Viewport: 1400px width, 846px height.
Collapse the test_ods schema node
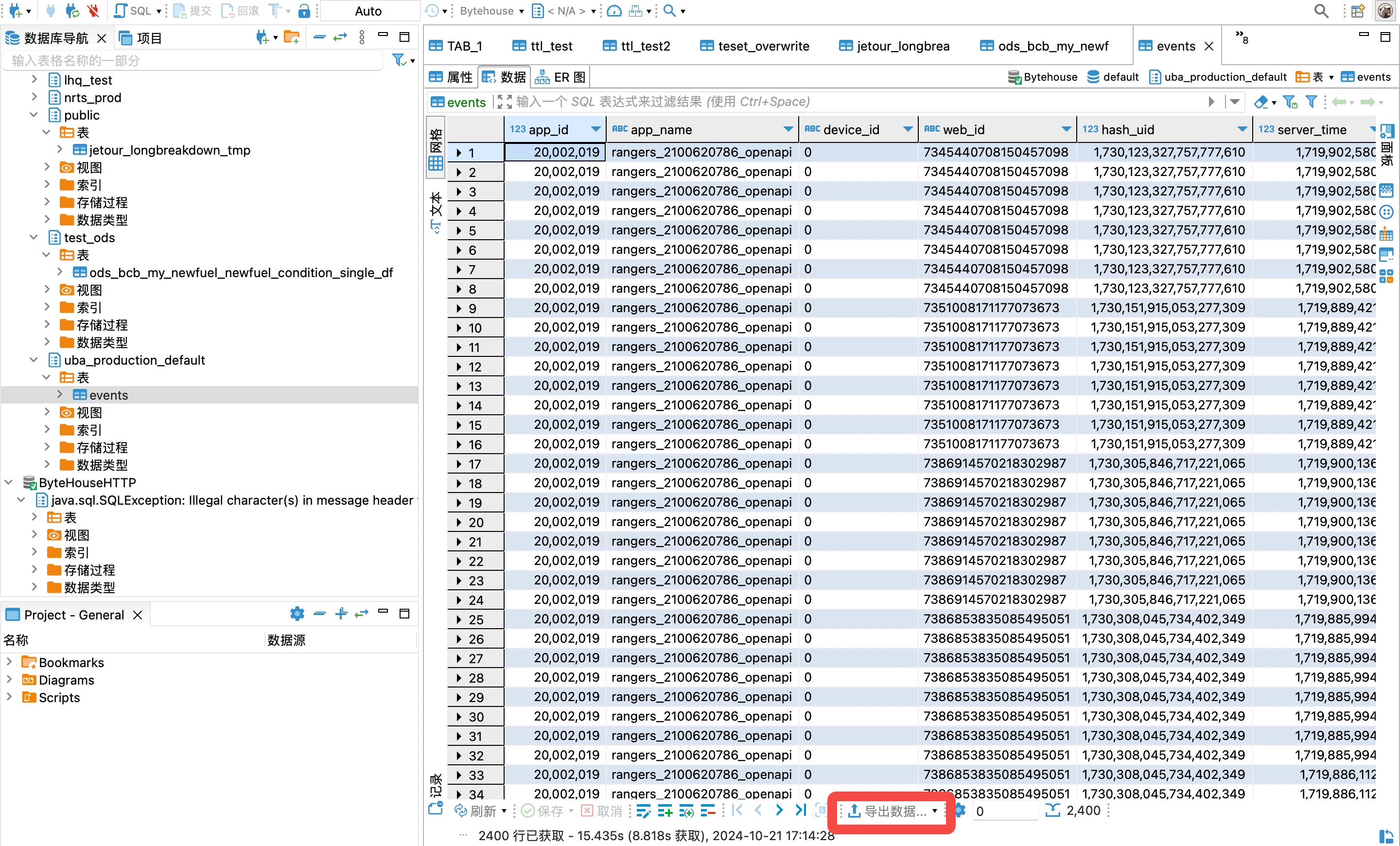(34, 237)
